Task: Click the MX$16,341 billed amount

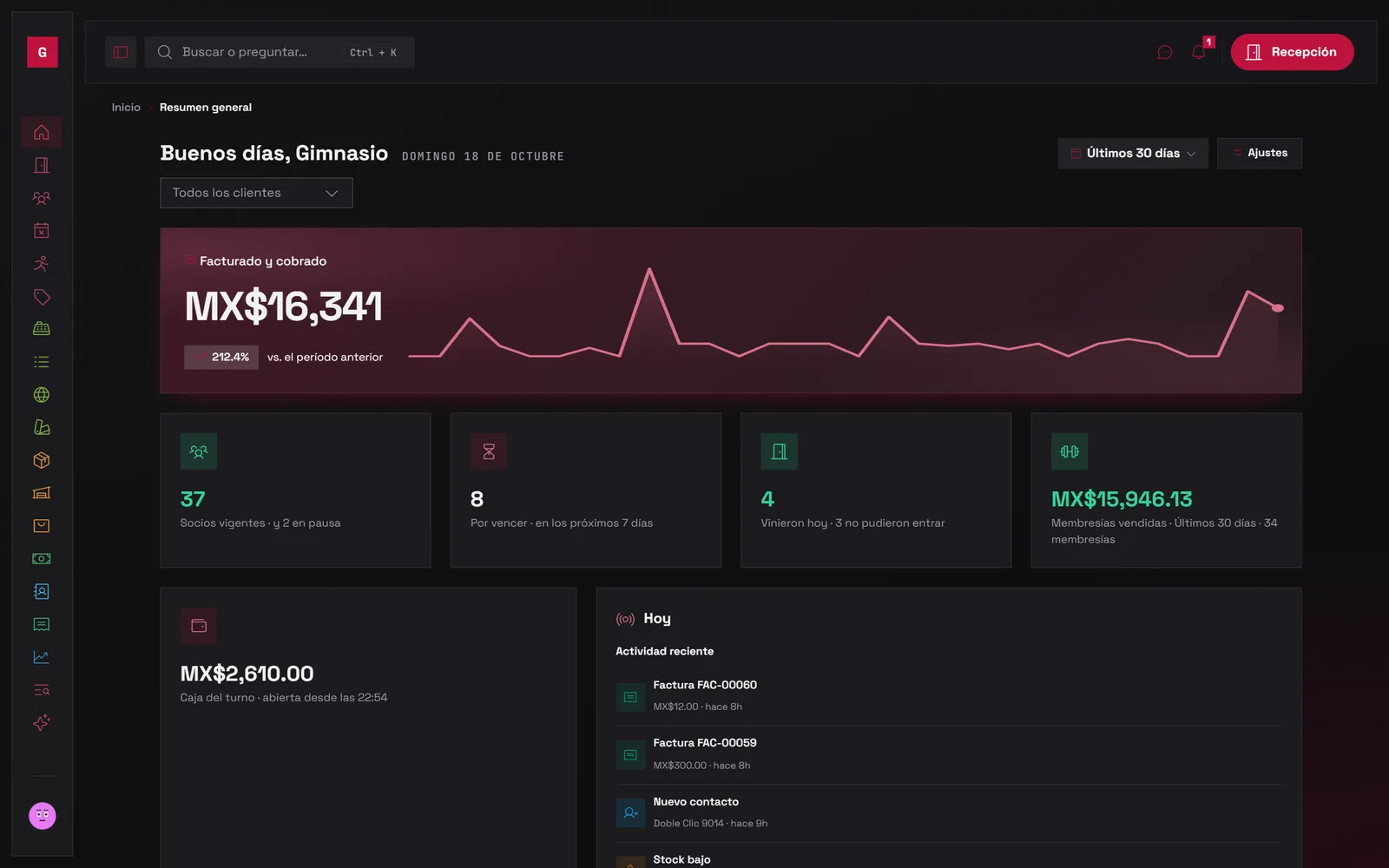Action: click(284, 307)
